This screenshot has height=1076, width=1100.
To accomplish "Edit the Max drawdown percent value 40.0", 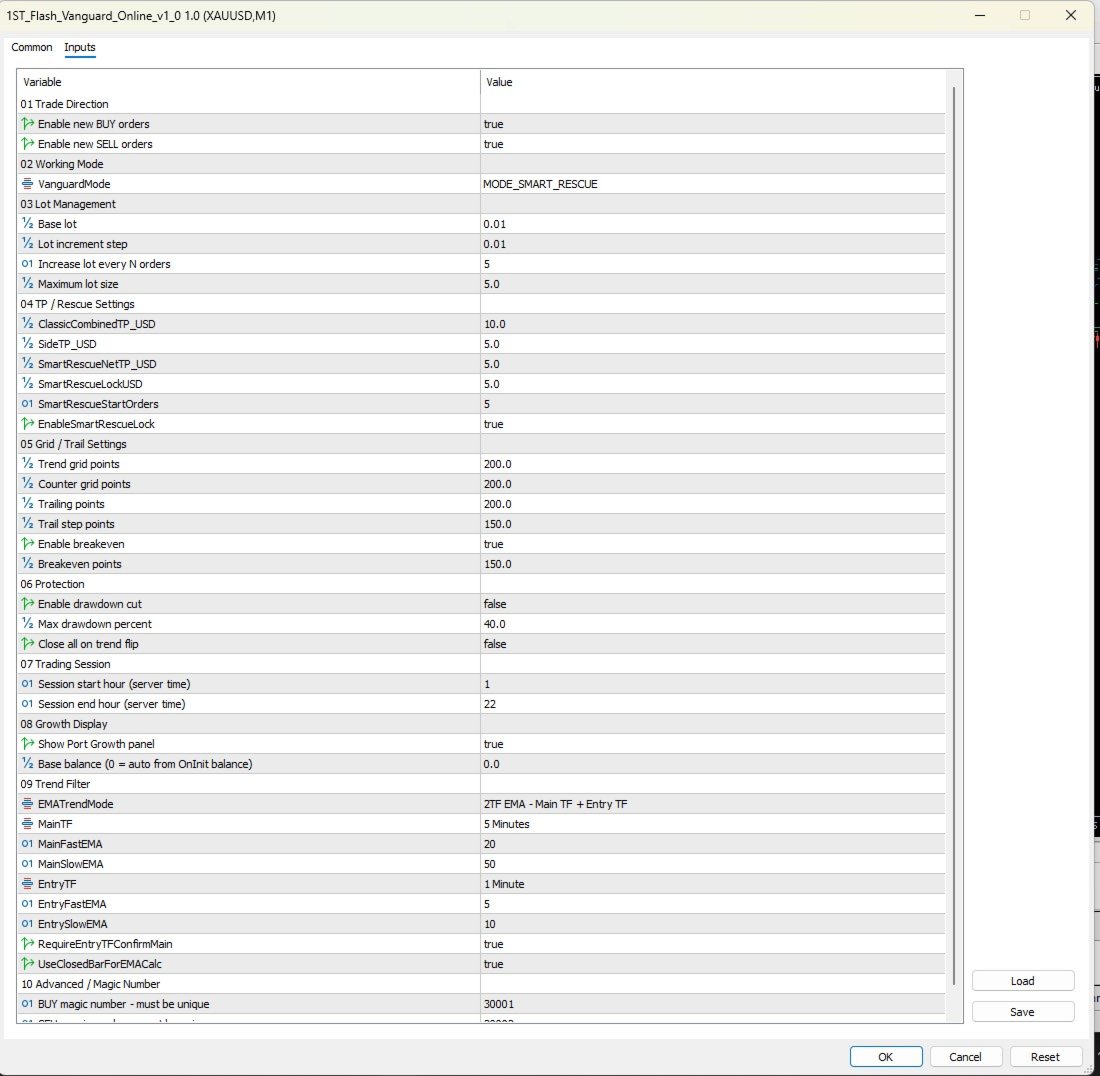I will click(713, 624).
